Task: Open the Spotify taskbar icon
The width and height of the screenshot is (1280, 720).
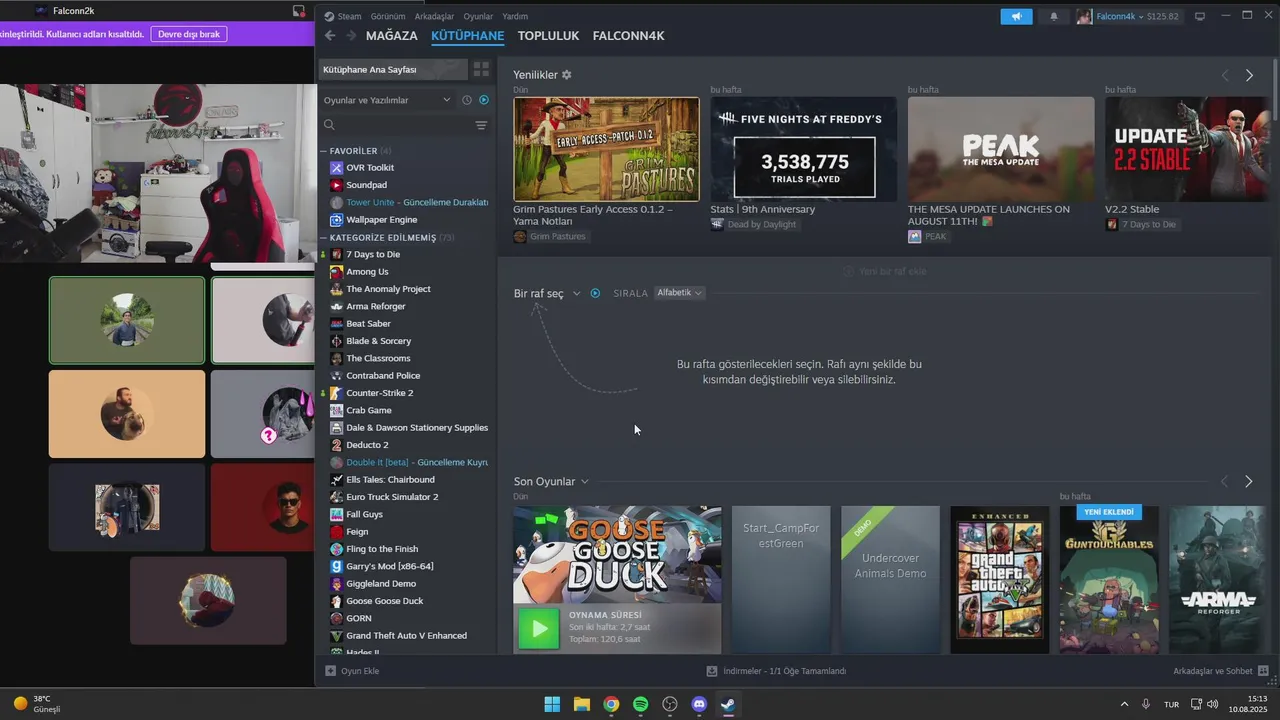Action: click(x=640, y=704)
